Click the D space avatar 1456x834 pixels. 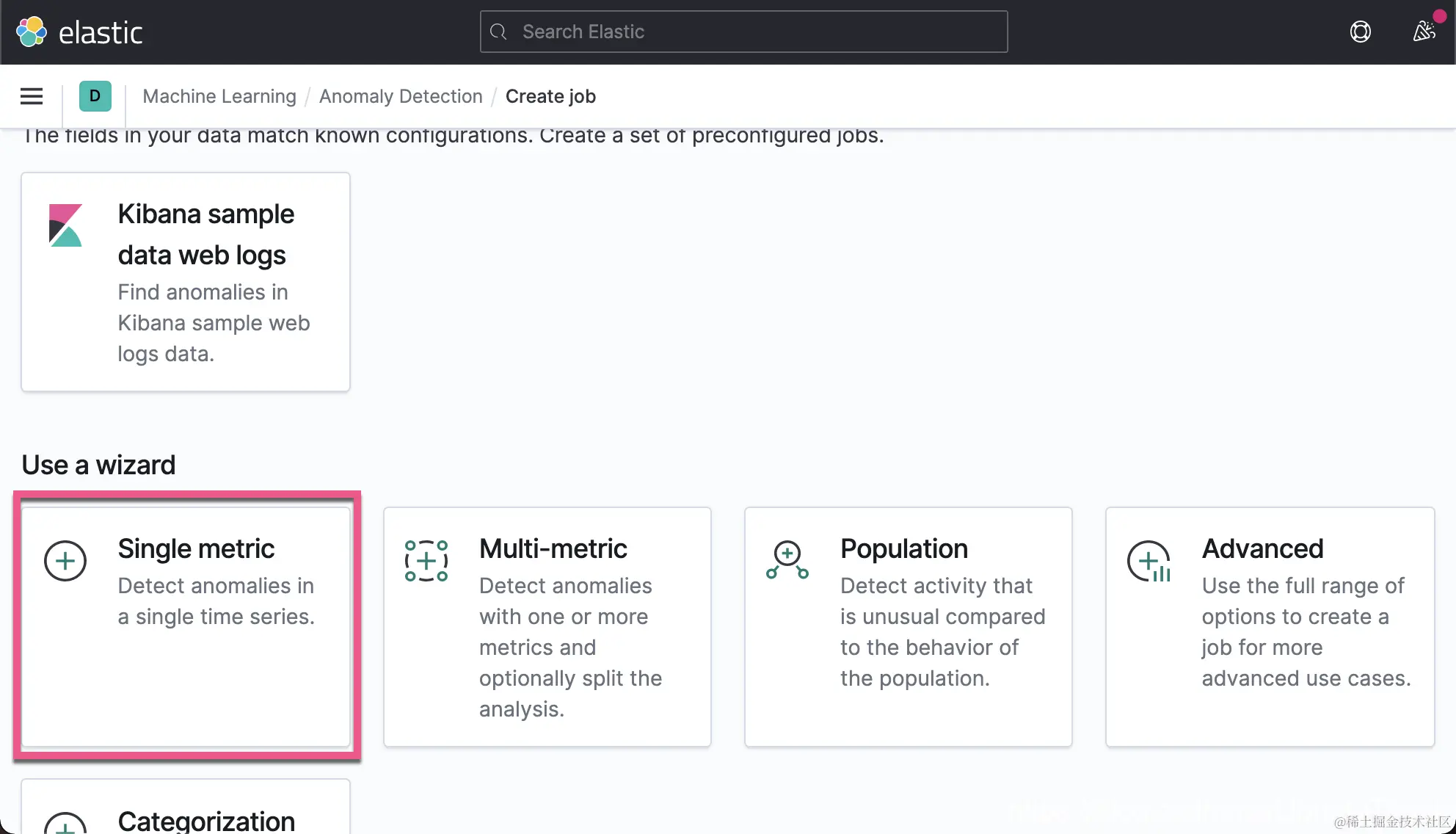click(95, 96)
